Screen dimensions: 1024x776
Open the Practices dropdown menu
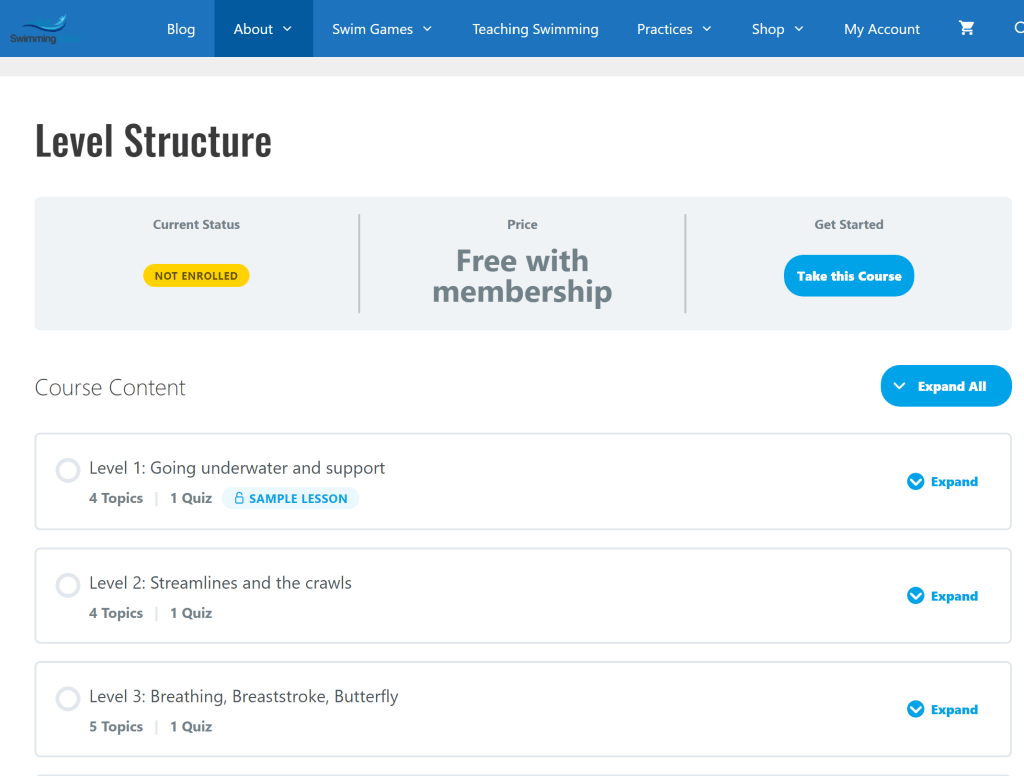(x=674, y=29)
